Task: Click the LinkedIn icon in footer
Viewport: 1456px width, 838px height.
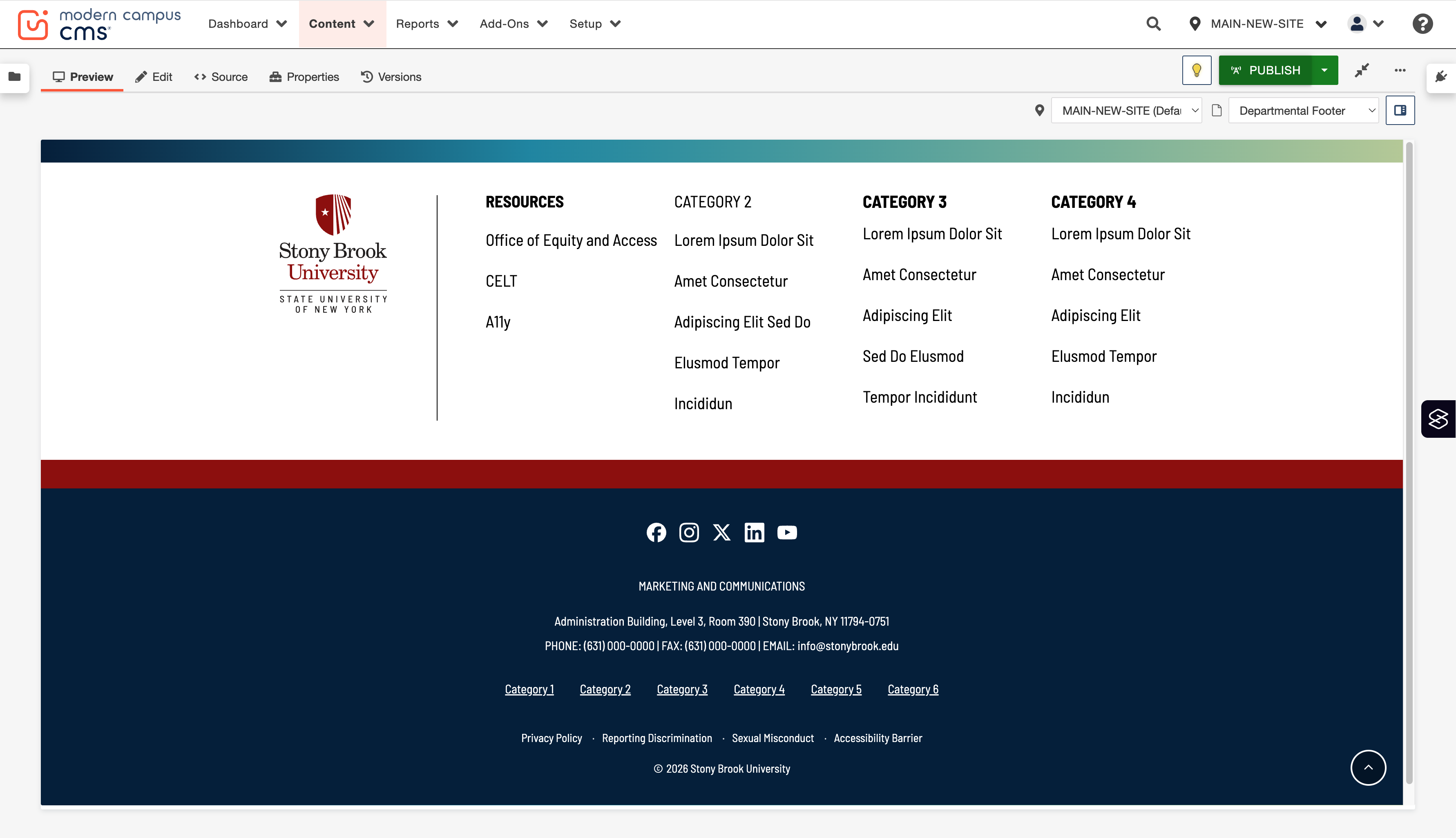Action: click(x=754, y=533)
